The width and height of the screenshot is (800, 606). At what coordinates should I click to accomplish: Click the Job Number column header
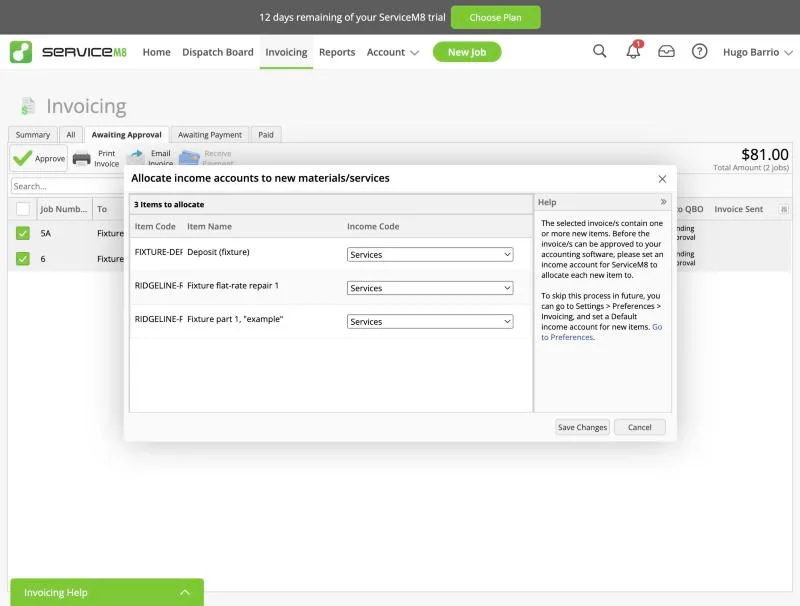pyautogui.click(x=64, y=209)
